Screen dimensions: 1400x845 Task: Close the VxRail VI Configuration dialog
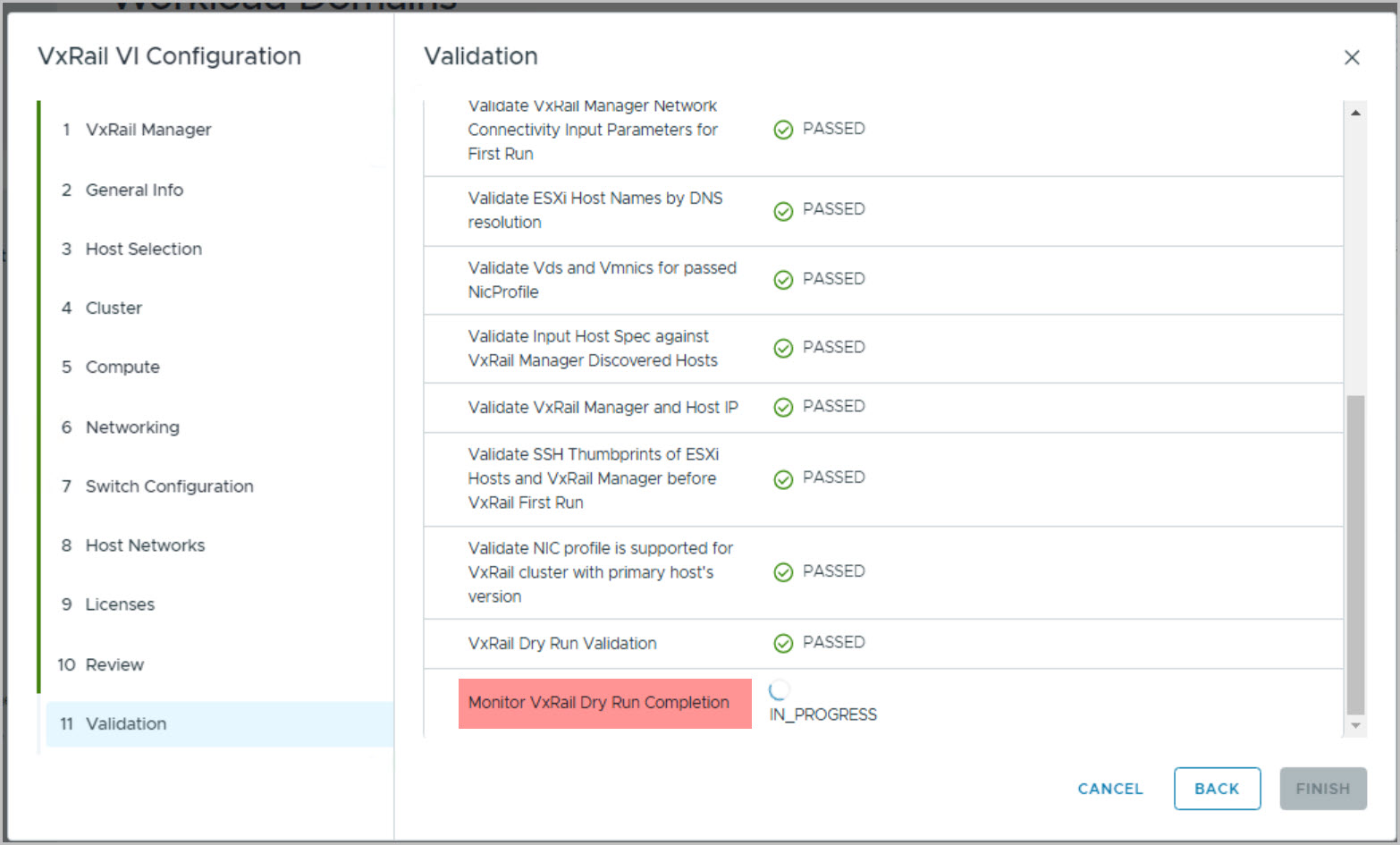click(x=1352, y=57)
